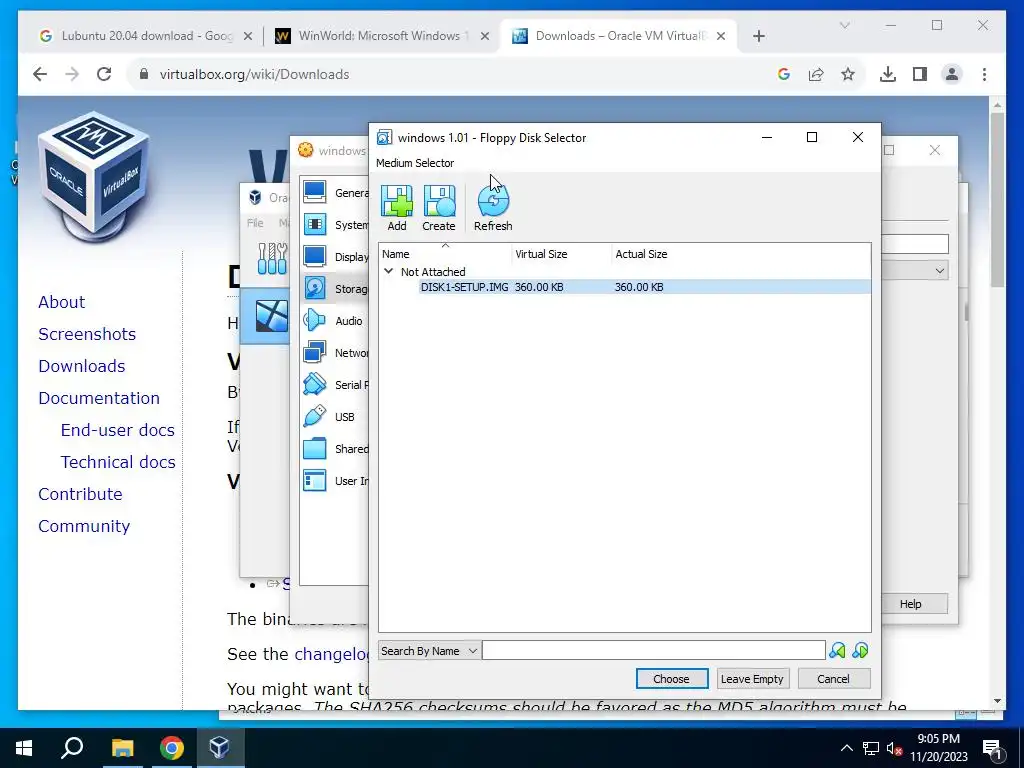Click the Choose button
1024x768 pixels.
[671, 679]
